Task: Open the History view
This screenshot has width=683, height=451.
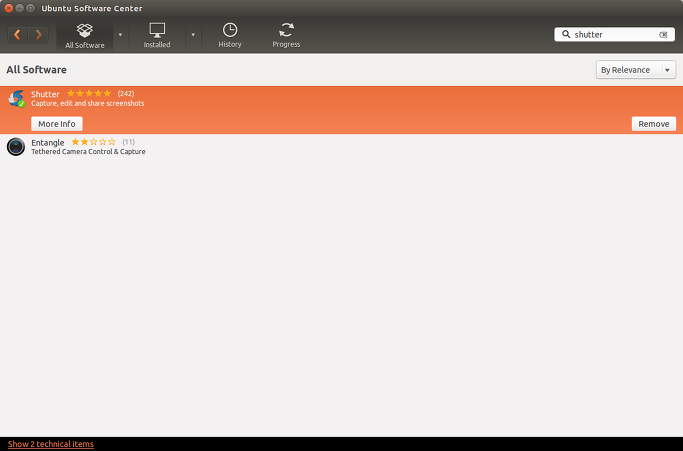Action: [x=230, y=35]
